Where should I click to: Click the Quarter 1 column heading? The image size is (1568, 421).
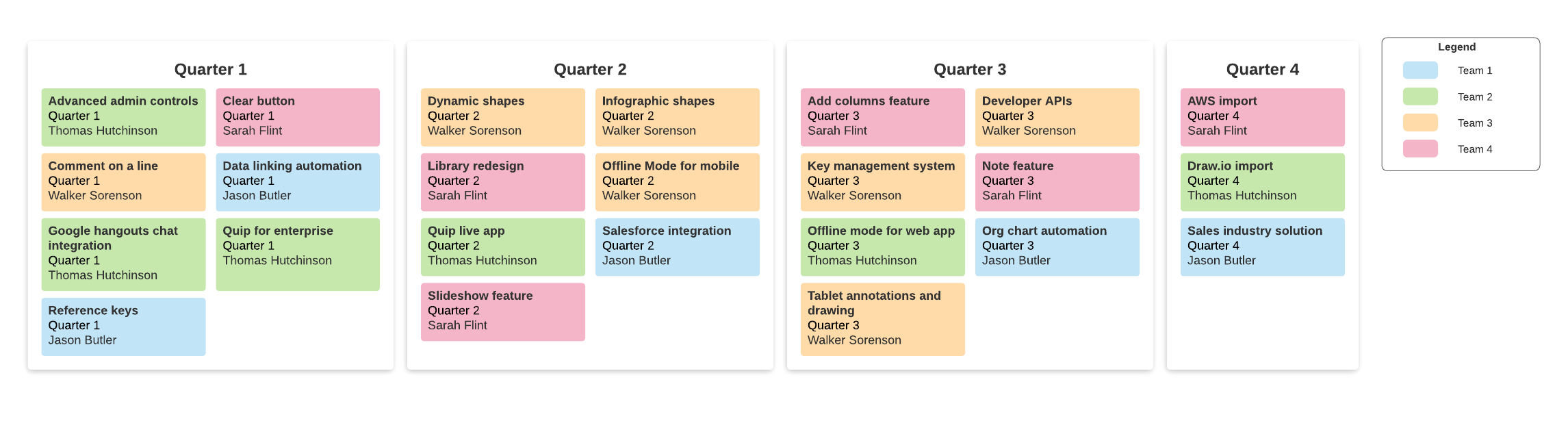tap(210, 69)
